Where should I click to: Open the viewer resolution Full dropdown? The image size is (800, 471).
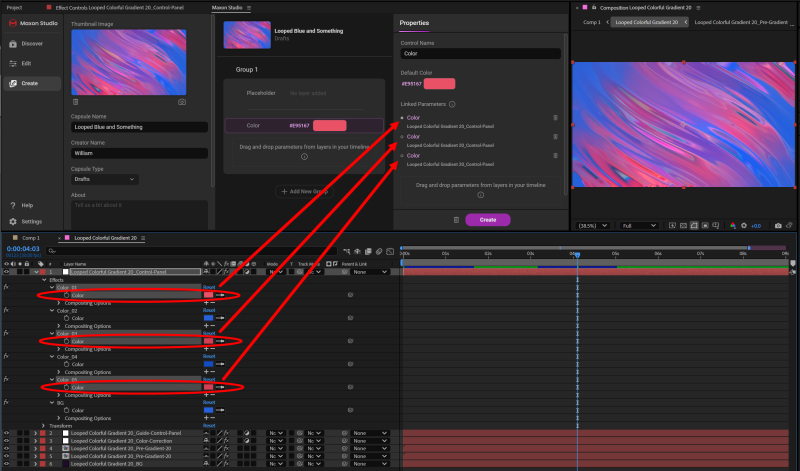tap(638, 226)
